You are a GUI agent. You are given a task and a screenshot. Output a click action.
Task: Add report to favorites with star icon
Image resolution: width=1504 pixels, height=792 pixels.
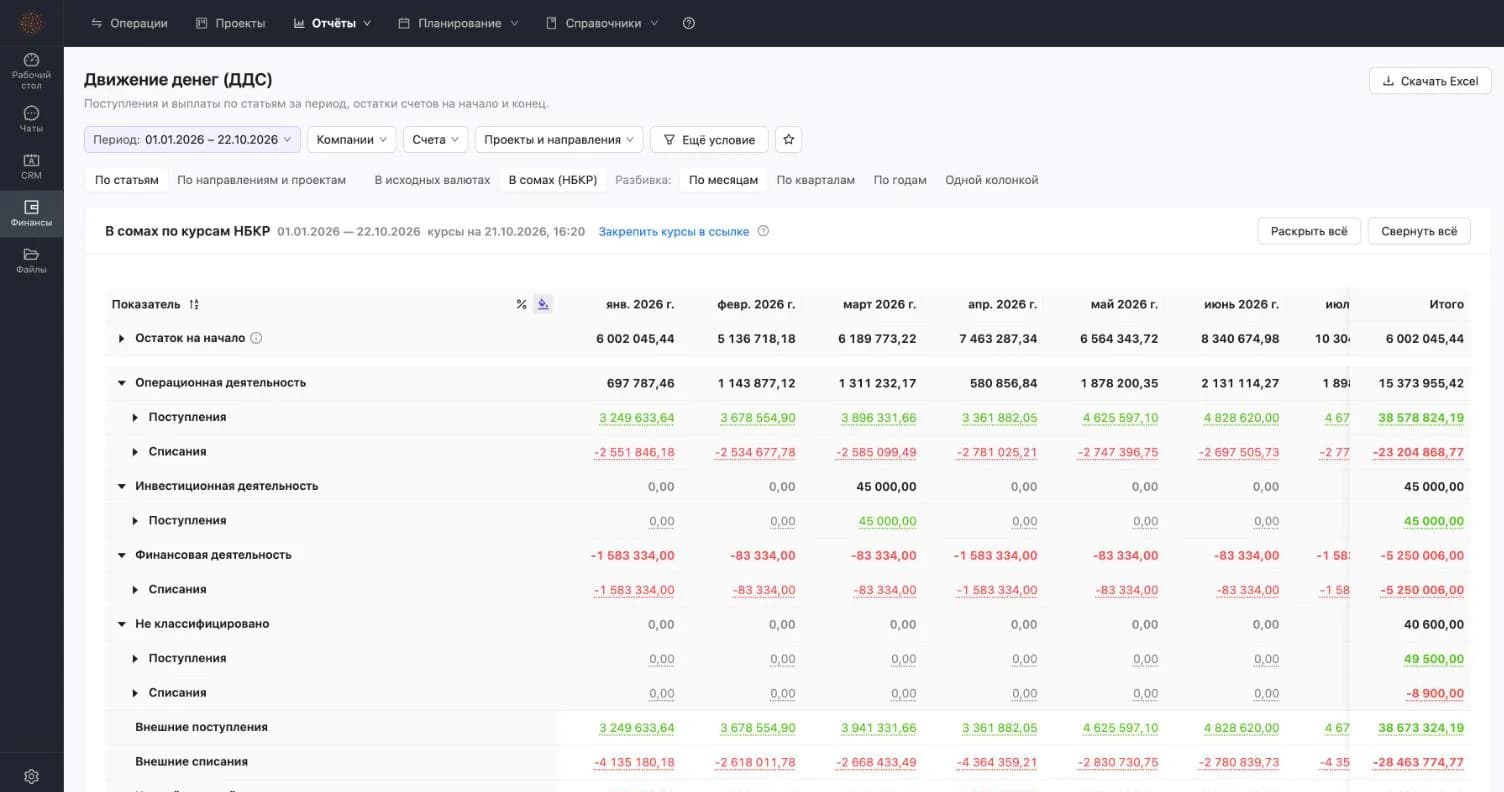(x=788, y=140)
